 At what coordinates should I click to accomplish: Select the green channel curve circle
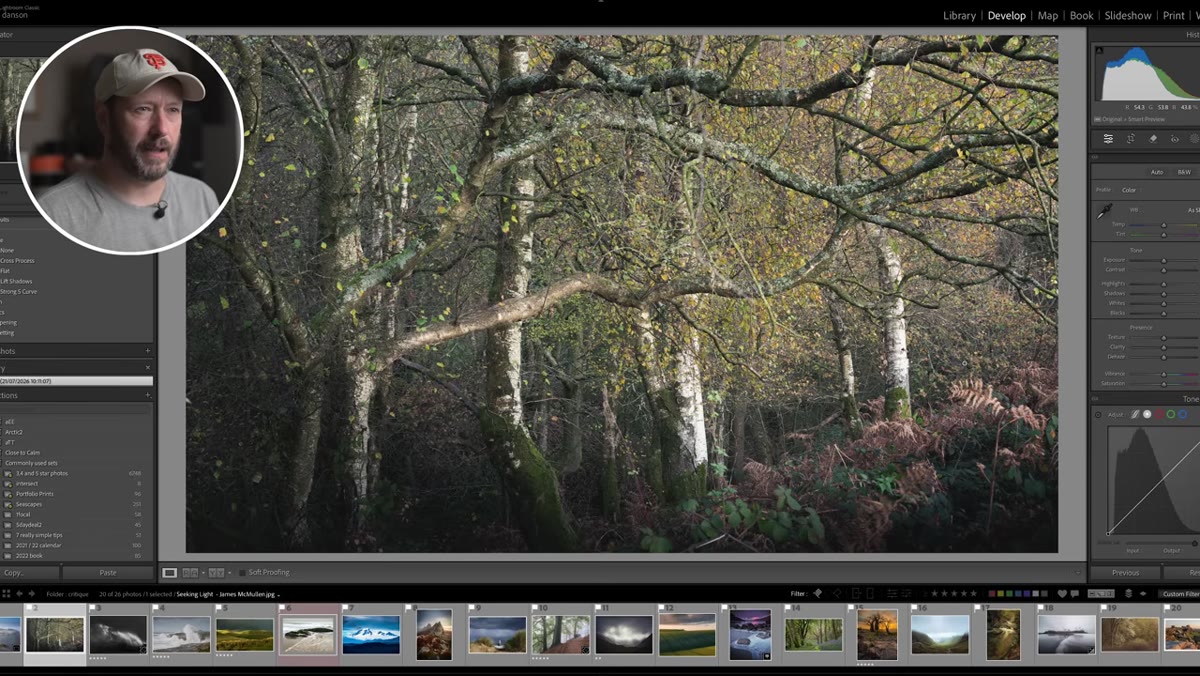click(1171, 414)
